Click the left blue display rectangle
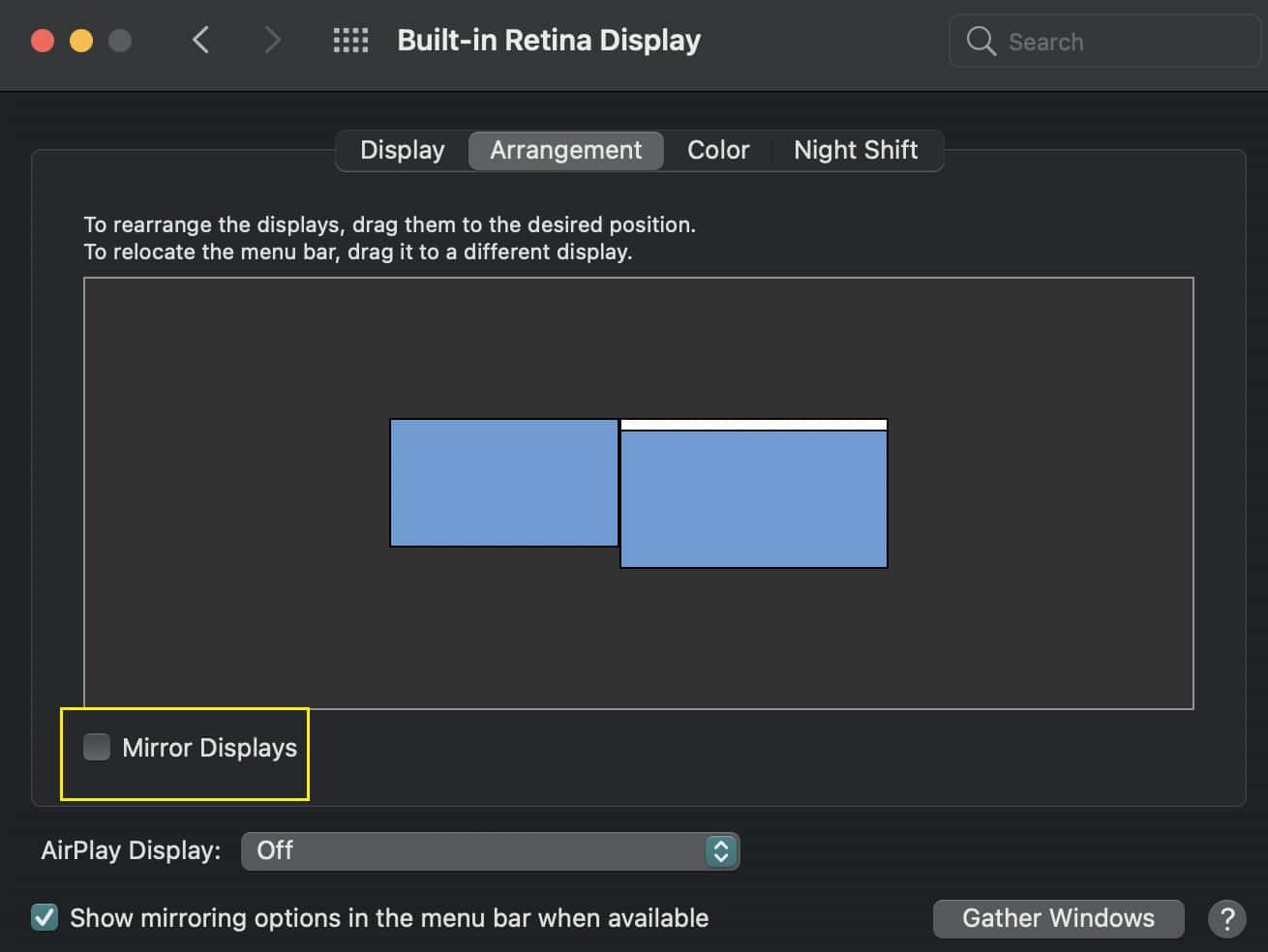The height and width of the screenshot is (952, 1268). [x=503, y=482]
